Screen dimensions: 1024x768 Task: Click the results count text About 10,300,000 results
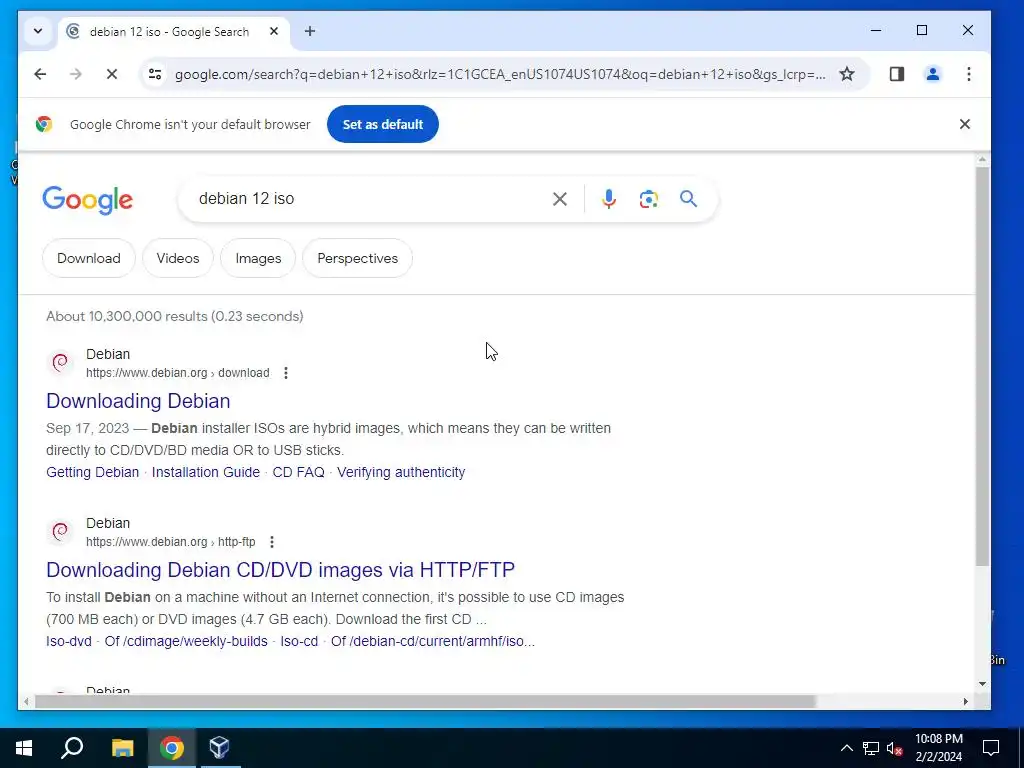pos(174,316)
